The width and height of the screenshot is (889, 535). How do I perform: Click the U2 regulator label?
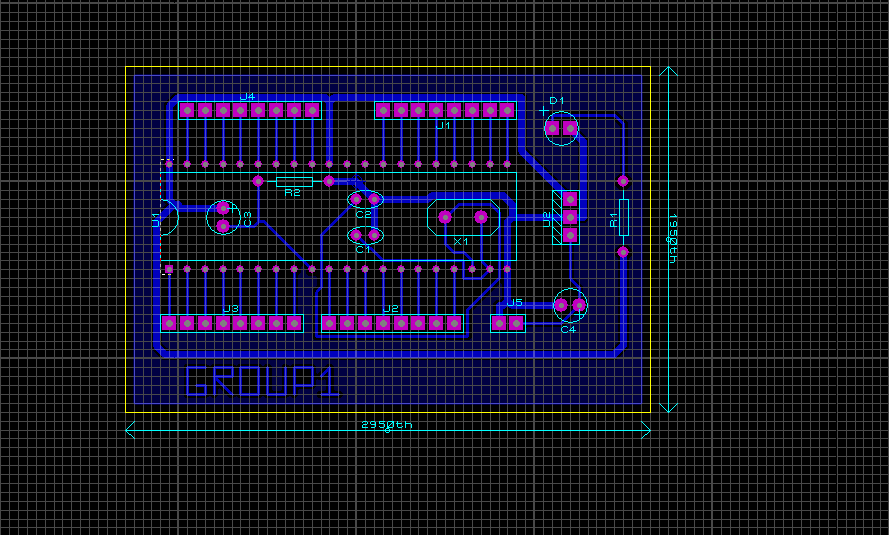point(547,219)
